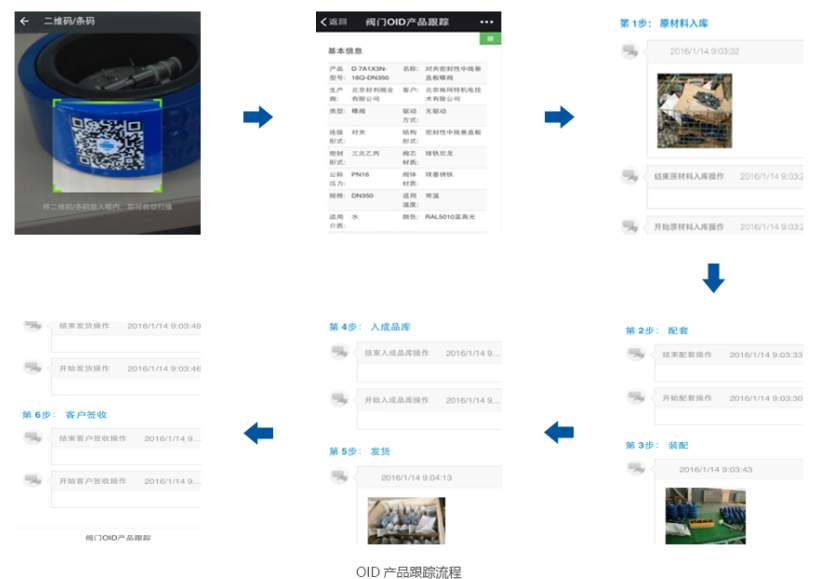Tap the back arrow in the 二维码/条码 scanner
833x579 pixels.
pyautogui.click(x=24, y=21)
